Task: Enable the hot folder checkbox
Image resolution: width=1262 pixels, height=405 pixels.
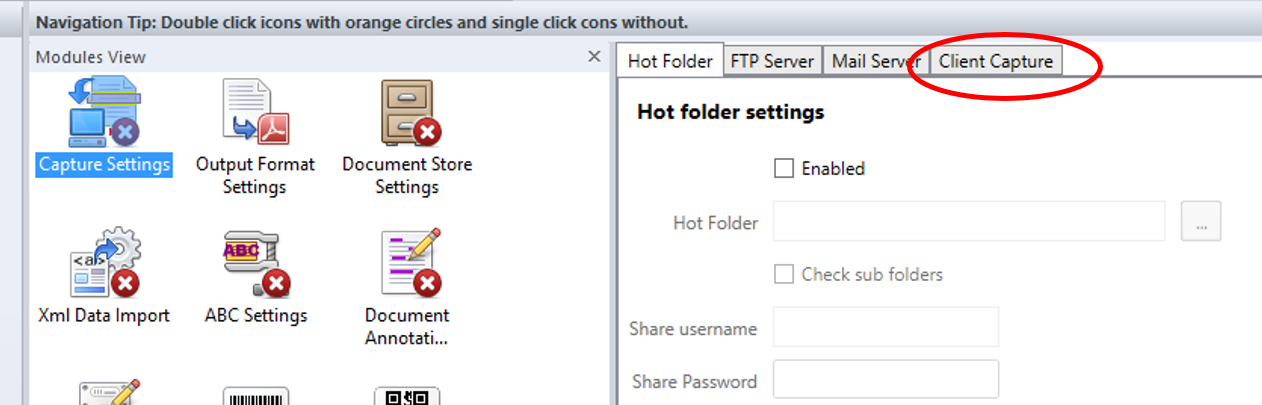Action: [784, 169]
